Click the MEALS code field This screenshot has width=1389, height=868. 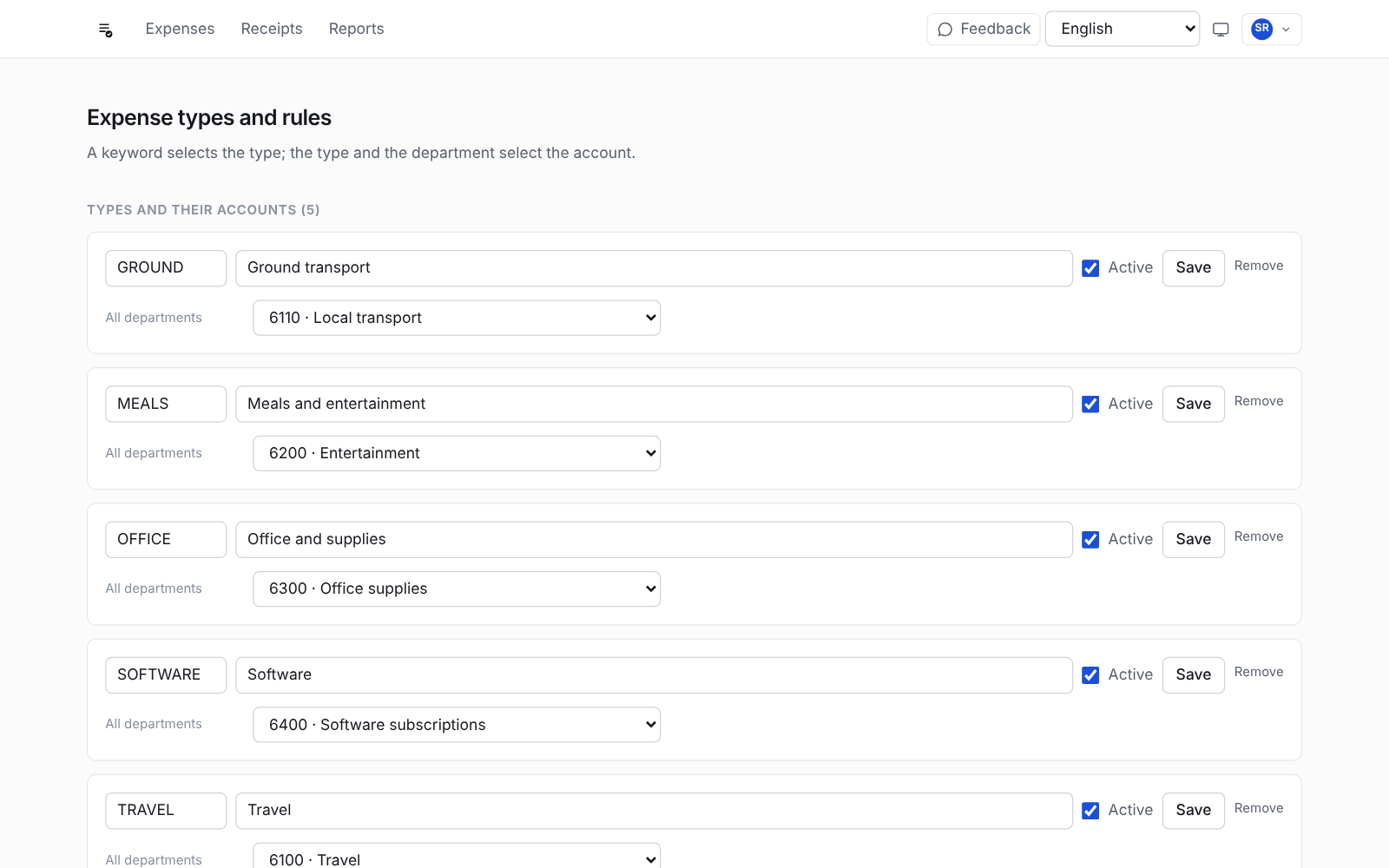(x=166, y=404)
